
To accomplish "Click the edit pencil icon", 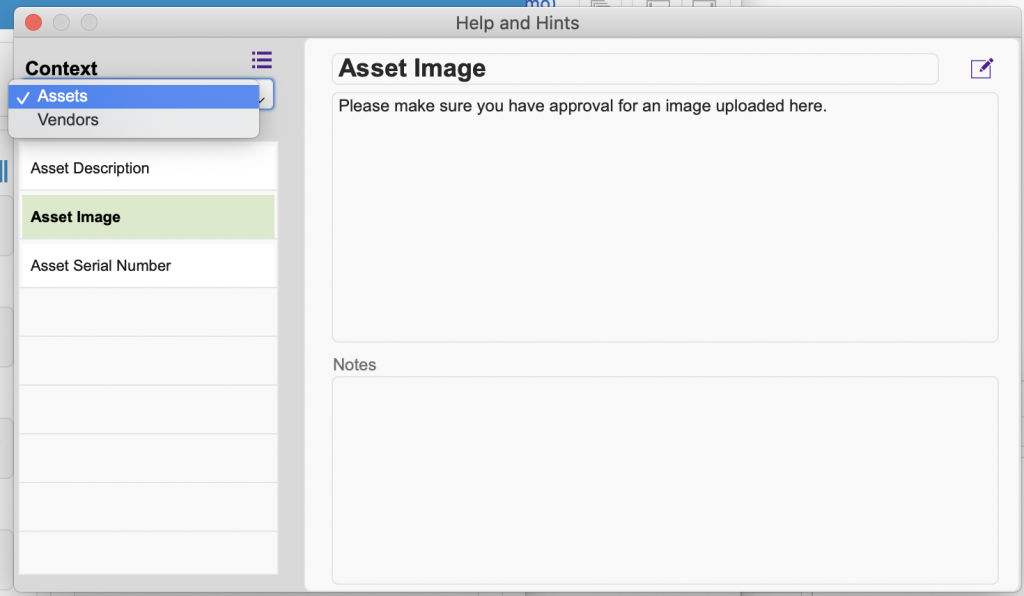I will 982,68.
